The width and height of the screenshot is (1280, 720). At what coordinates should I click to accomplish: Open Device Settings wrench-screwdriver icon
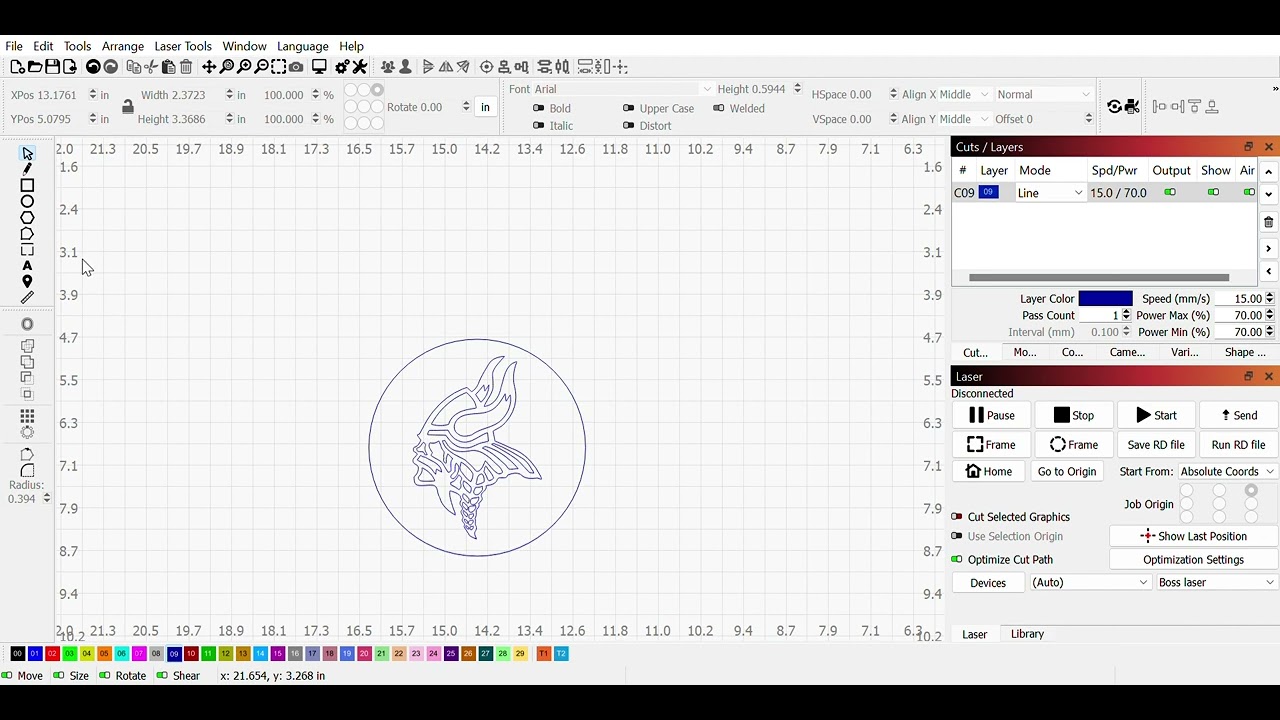click(360, 67)
